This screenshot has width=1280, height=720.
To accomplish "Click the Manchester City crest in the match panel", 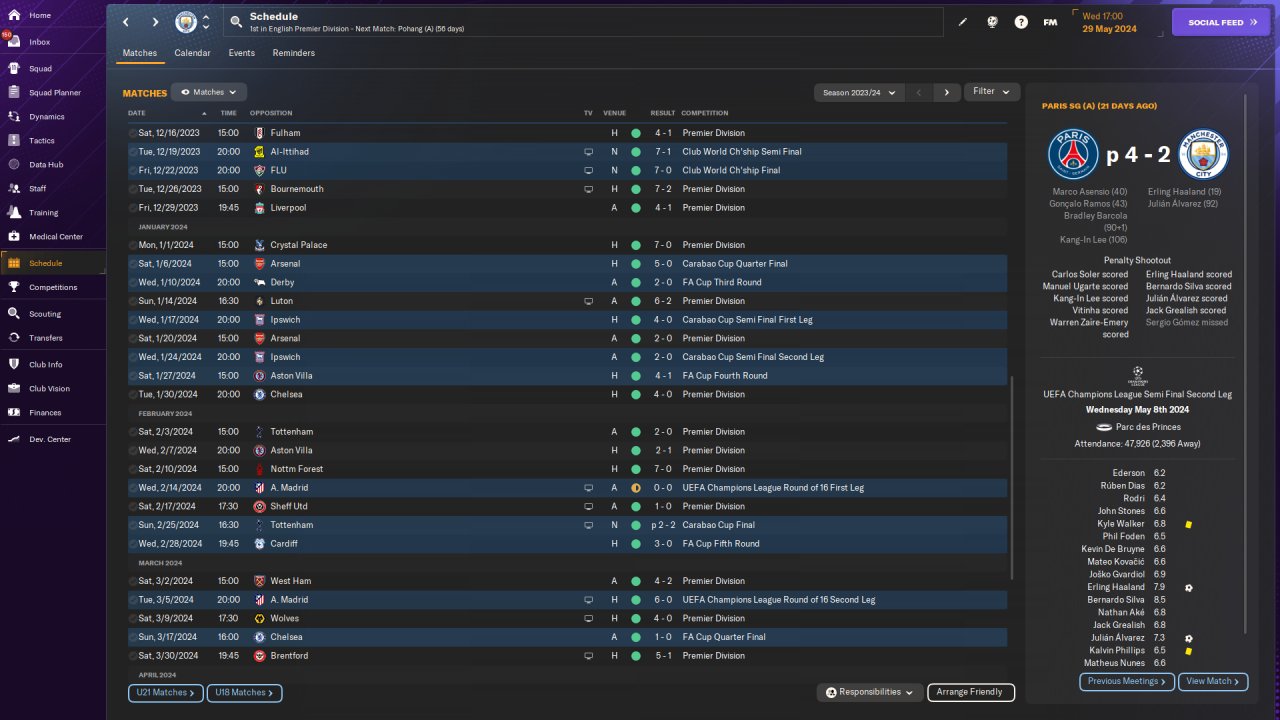I will click(x=1203, y=155).
